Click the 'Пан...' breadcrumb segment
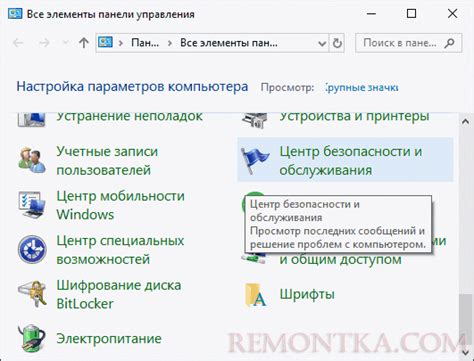Viewport: 474px width, 361px height. click(x=145, y=43)
